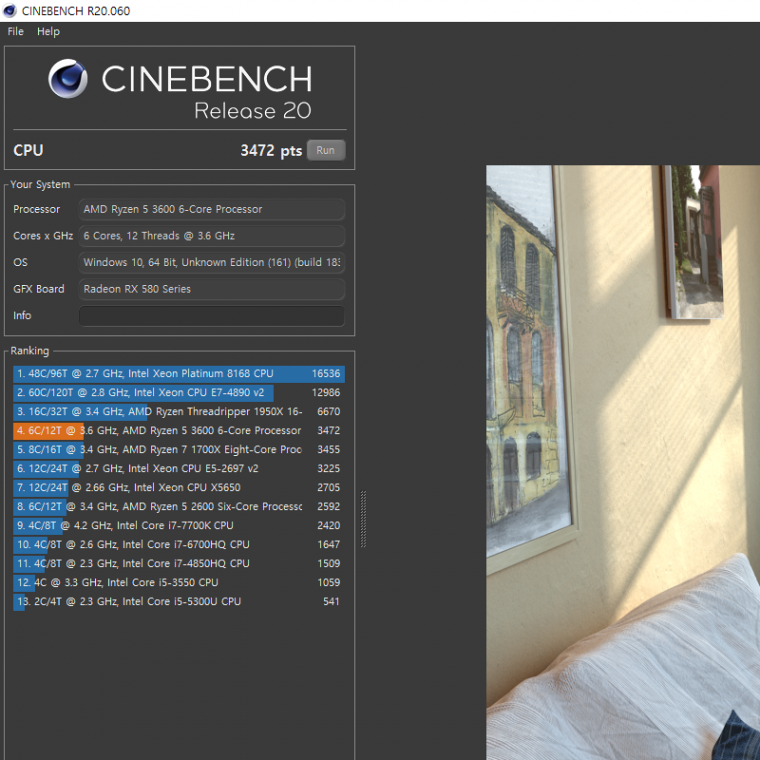Click the OS field showing Windows 10
Image resolution: width=760 pixels, height=760 pixels.
click(212, 262)
